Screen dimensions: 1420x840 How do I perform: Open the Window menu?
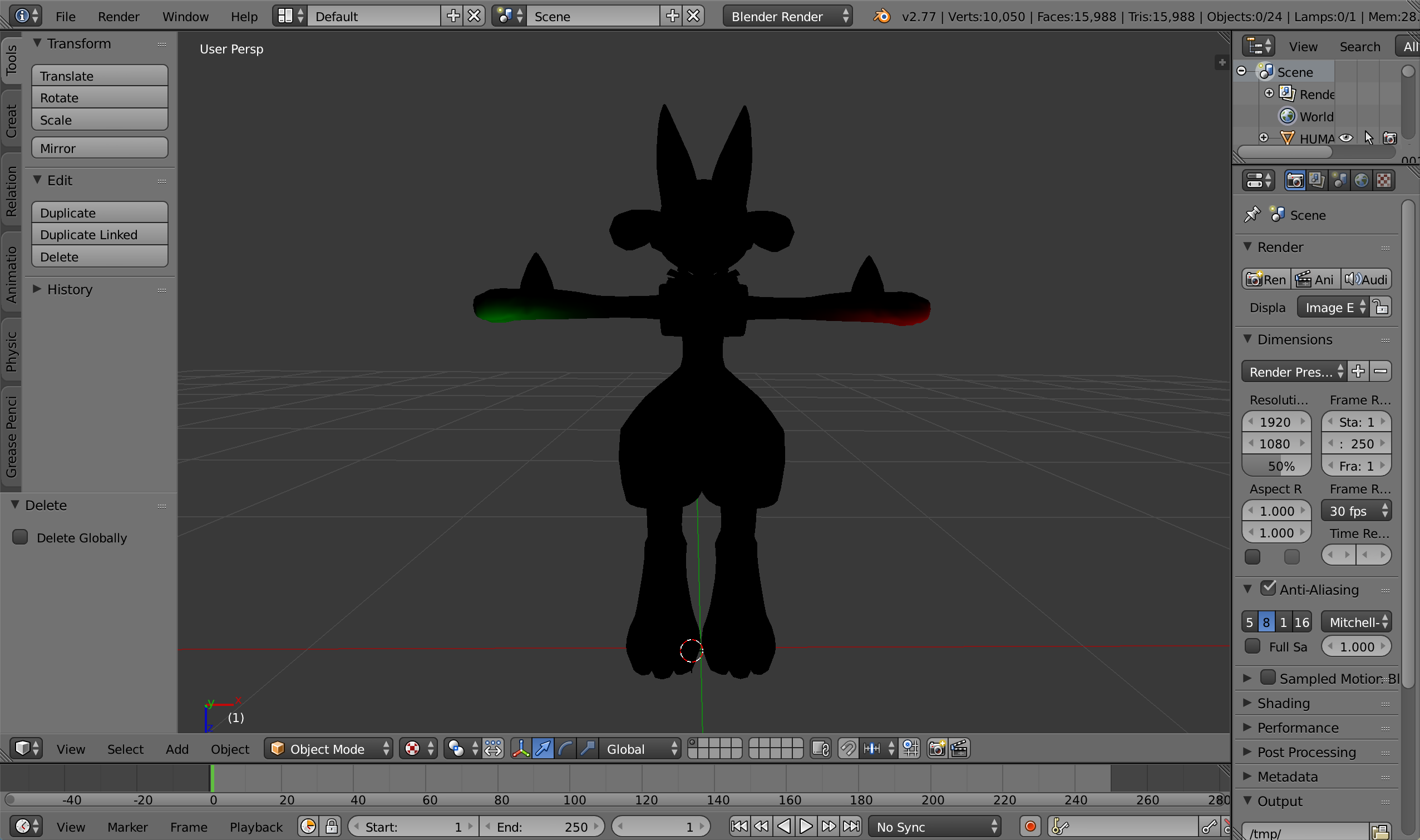[x=186, y=17]
